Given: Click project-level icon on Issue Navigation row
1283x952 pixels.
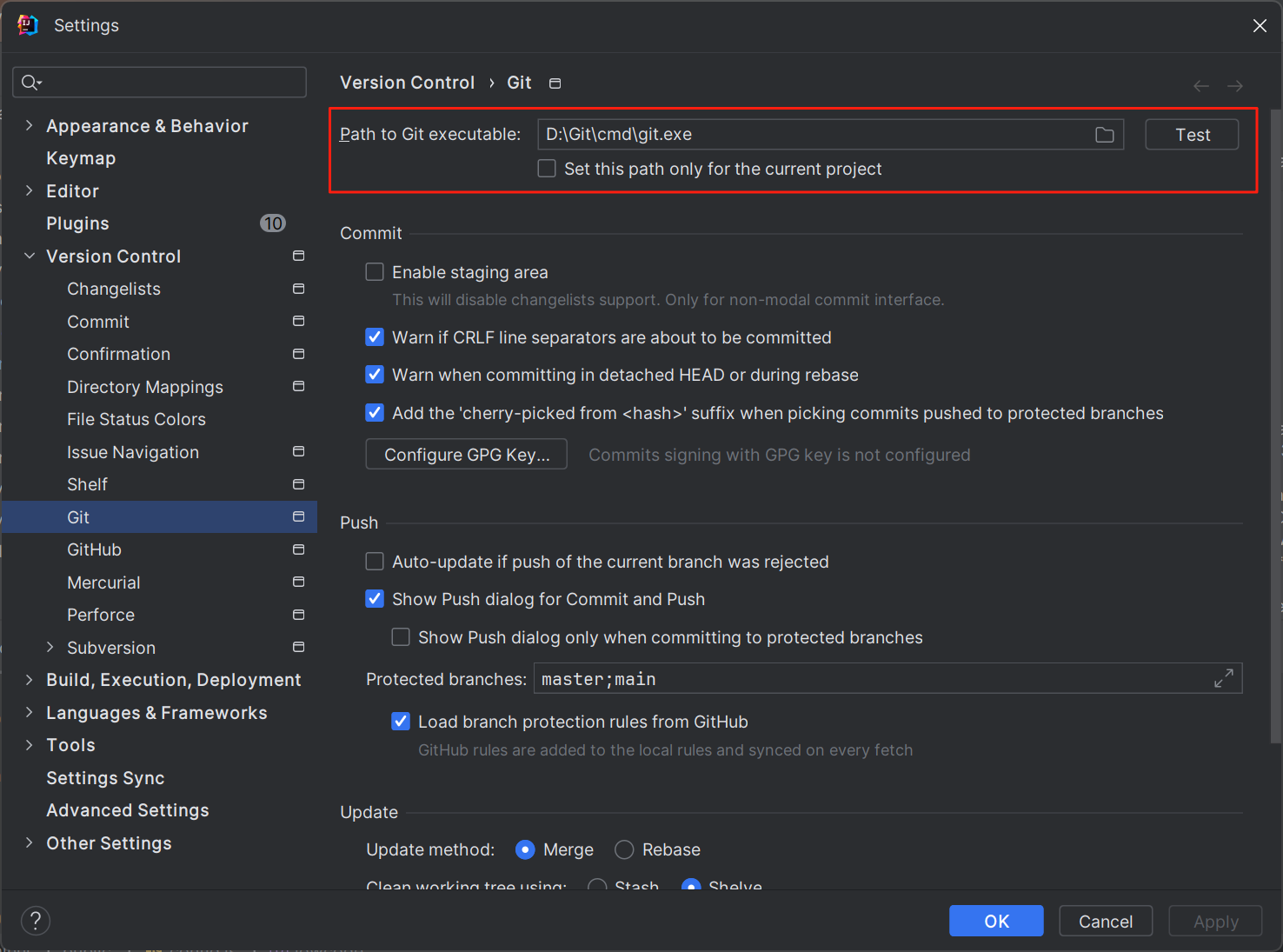Looking at the screenshot, I should point(299,451).
